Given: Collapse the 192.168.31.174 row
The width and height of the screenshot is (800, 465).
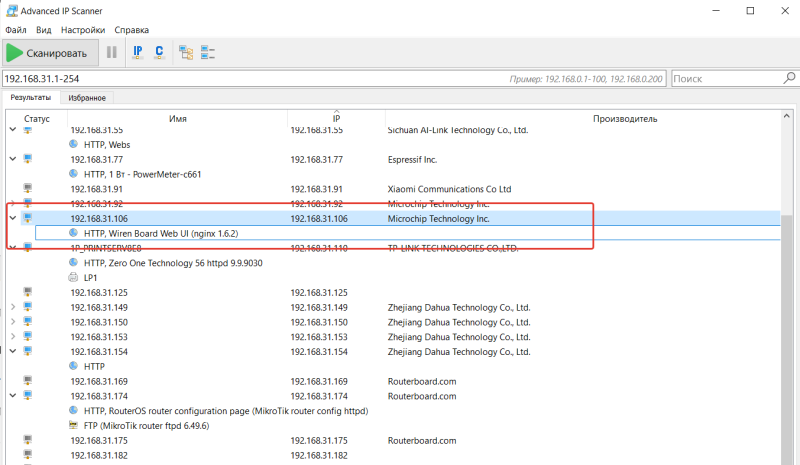Looking at the screenshot, I should pos(13,396).
